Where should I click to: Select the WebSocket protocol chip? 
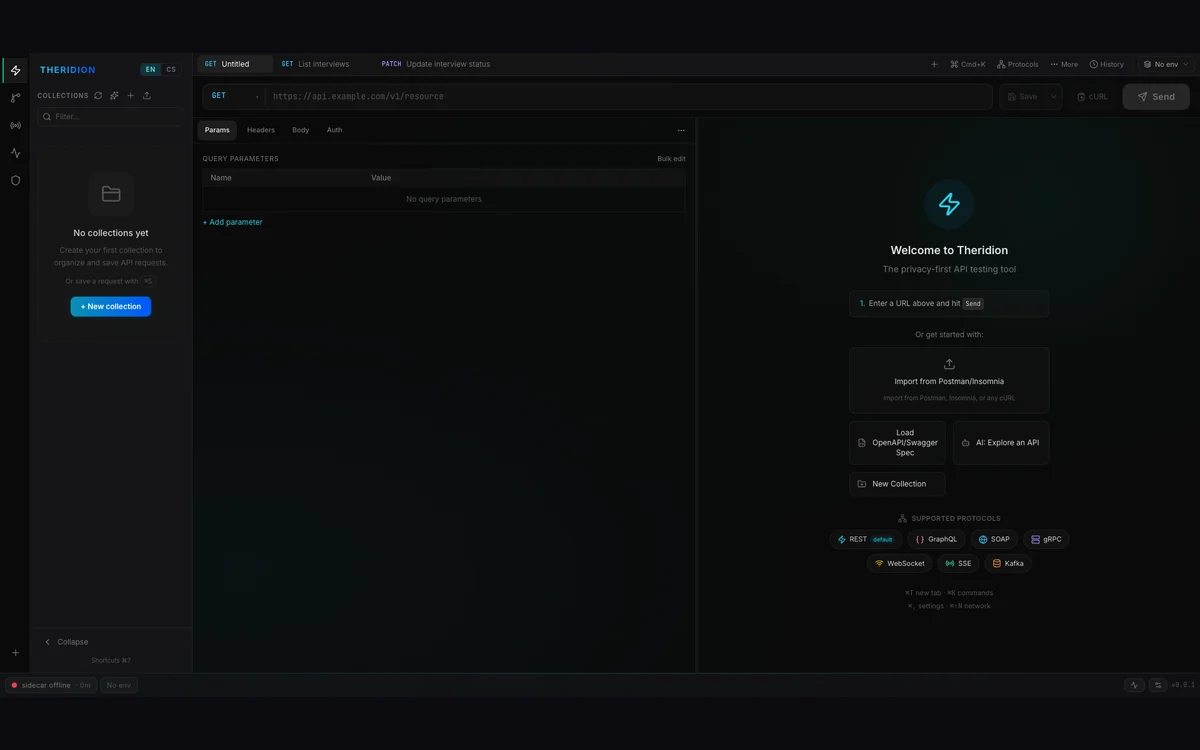pos(900,563)
